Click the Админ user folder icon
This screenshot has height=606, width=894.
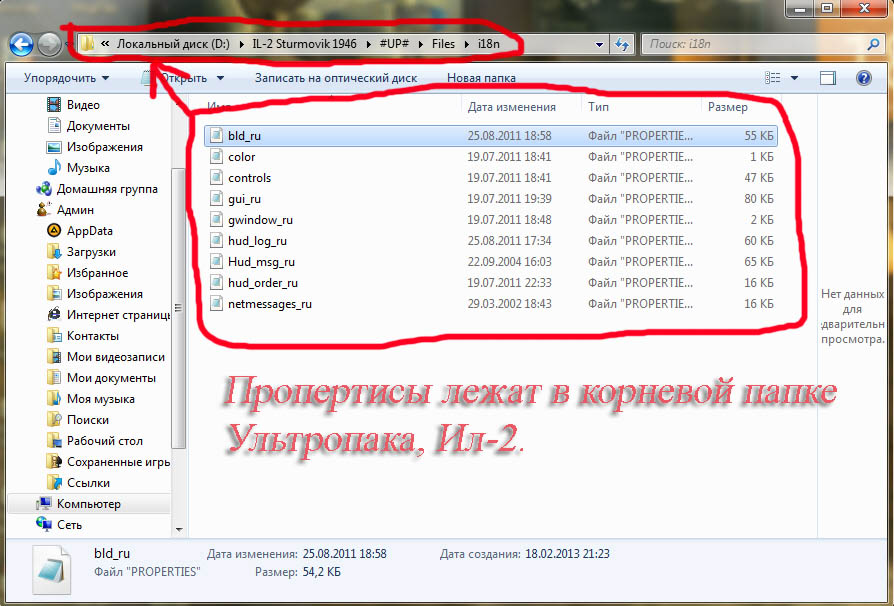[44, 210]
